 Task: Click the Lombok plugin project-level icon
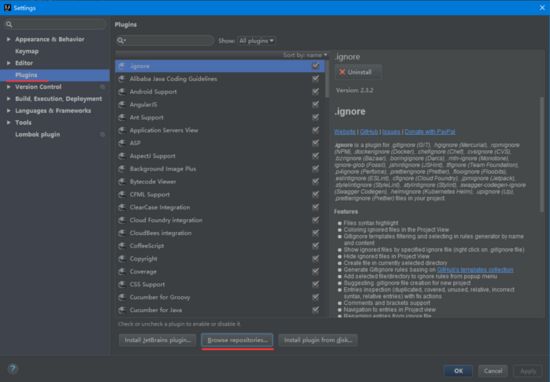102,134
